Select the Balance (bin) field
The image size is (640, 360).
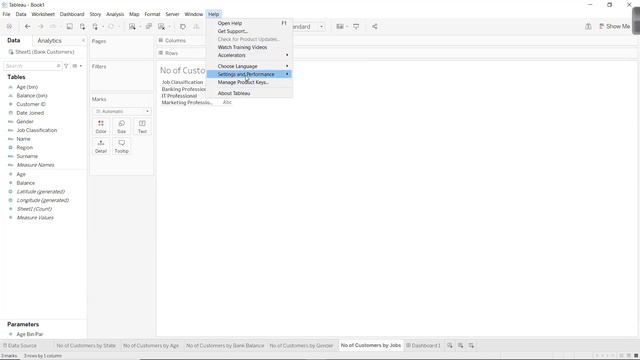coord(32,96)
